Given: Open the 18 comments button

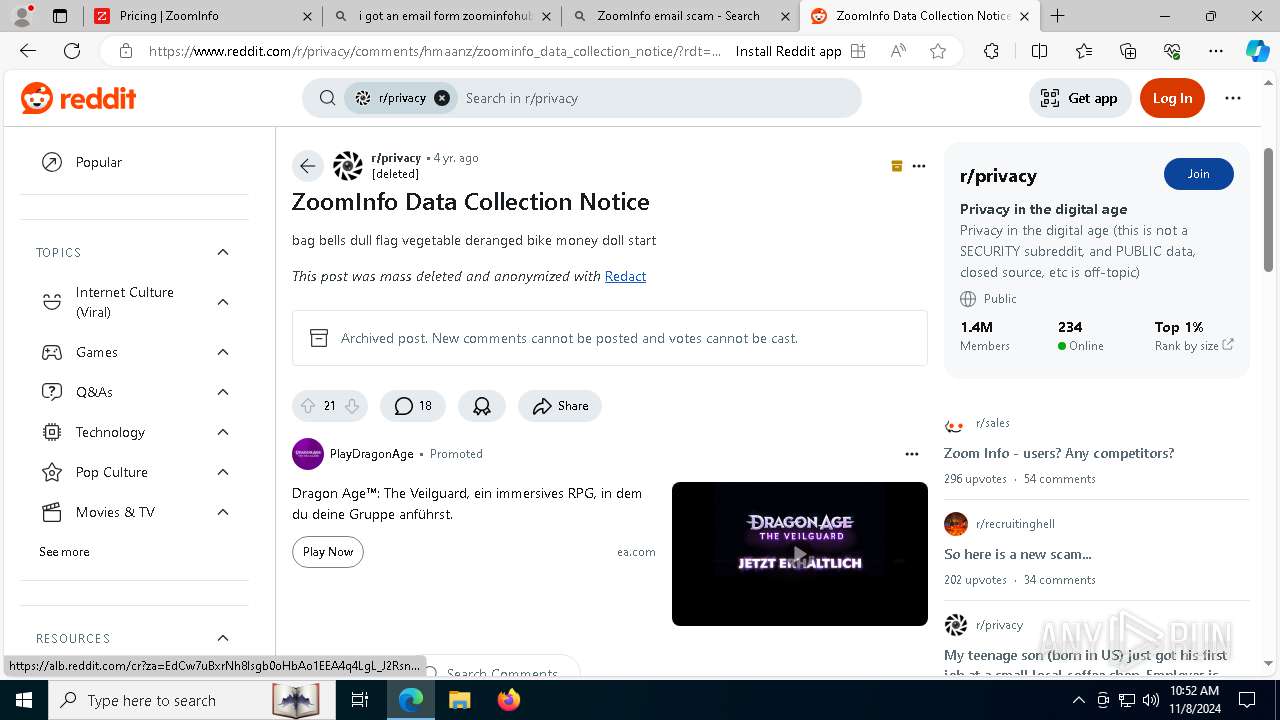Looking at the screenshot, I should (x=413, y=406).
